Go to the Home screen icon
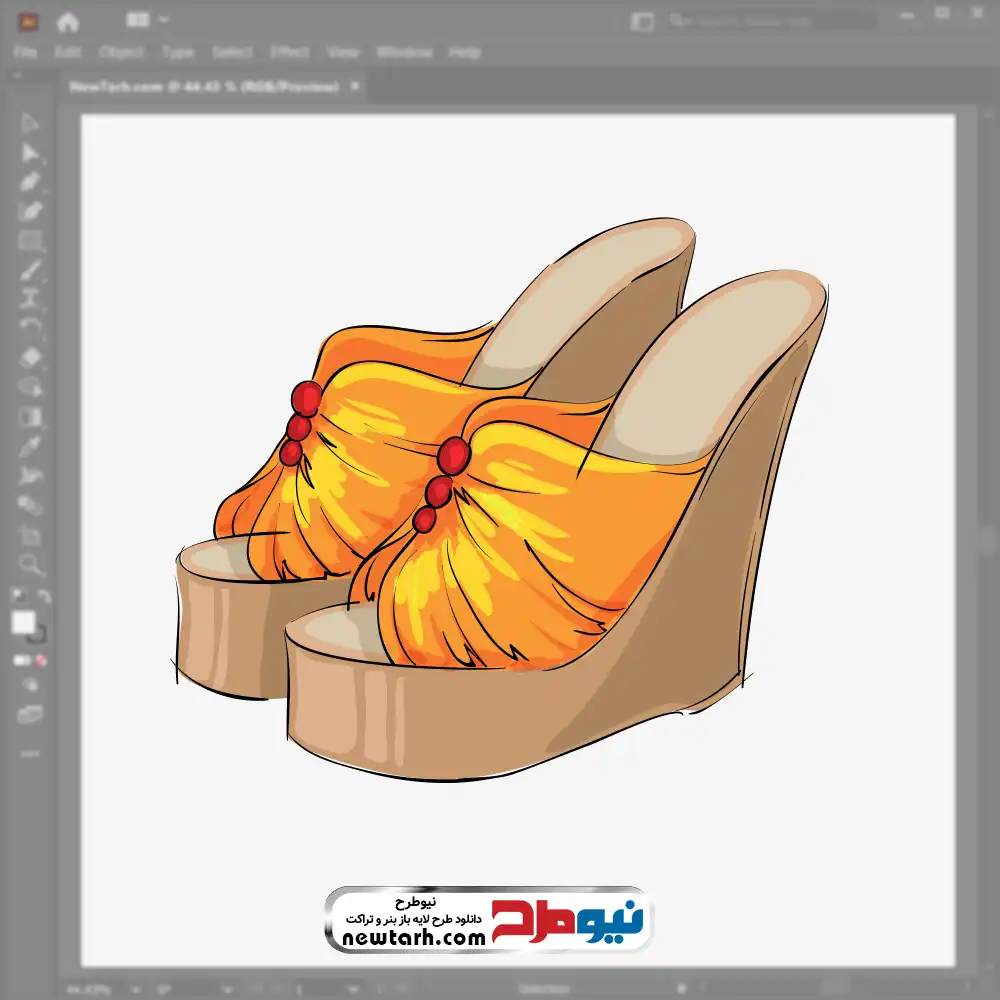Viewport: 1000px width, 1000px height. pos(68,21)
